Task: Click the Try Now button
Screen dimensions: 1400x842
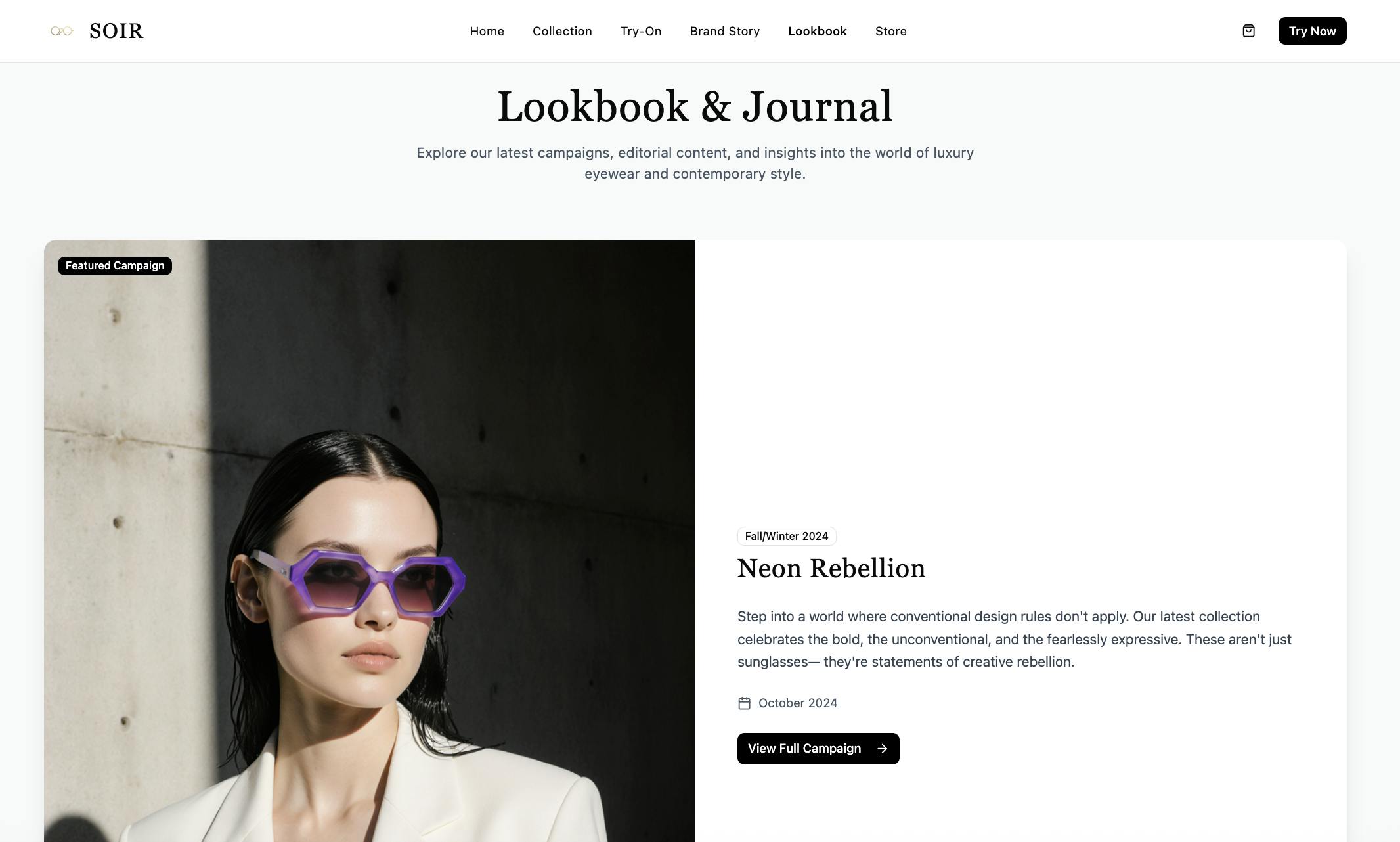Action: click(1312, 31)
